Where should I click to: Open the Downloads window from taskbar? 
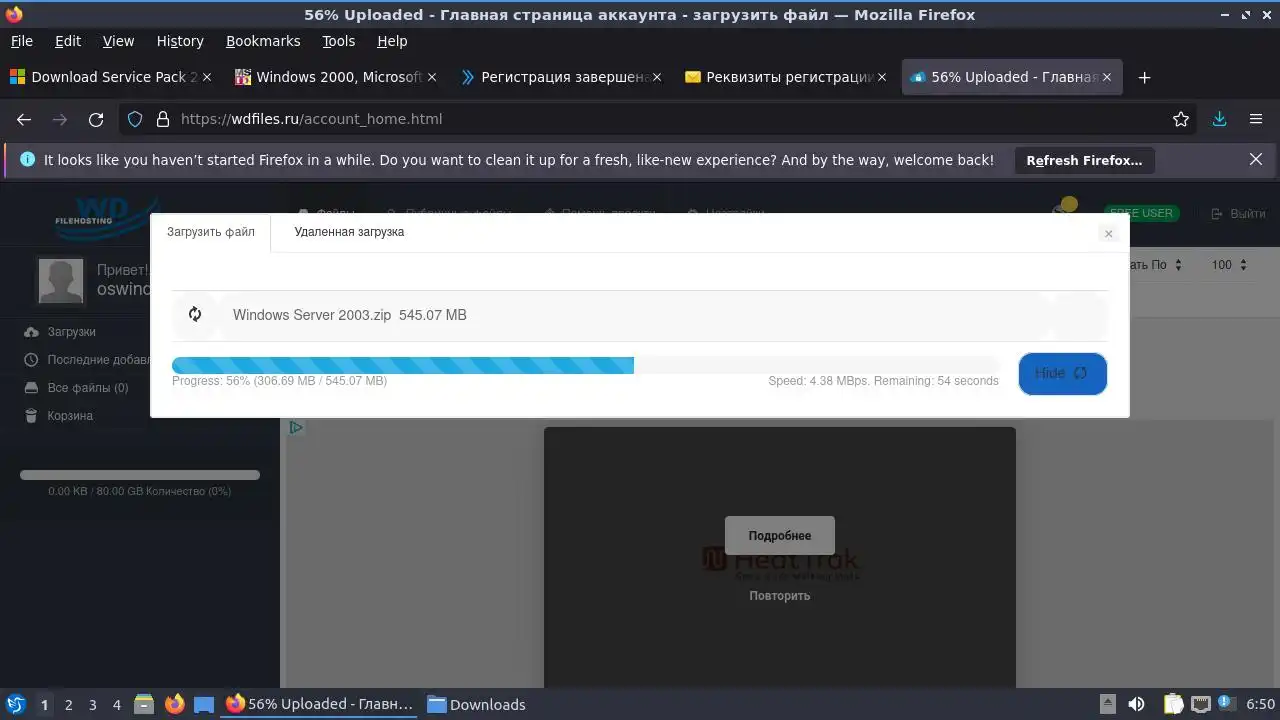[477, 704]
